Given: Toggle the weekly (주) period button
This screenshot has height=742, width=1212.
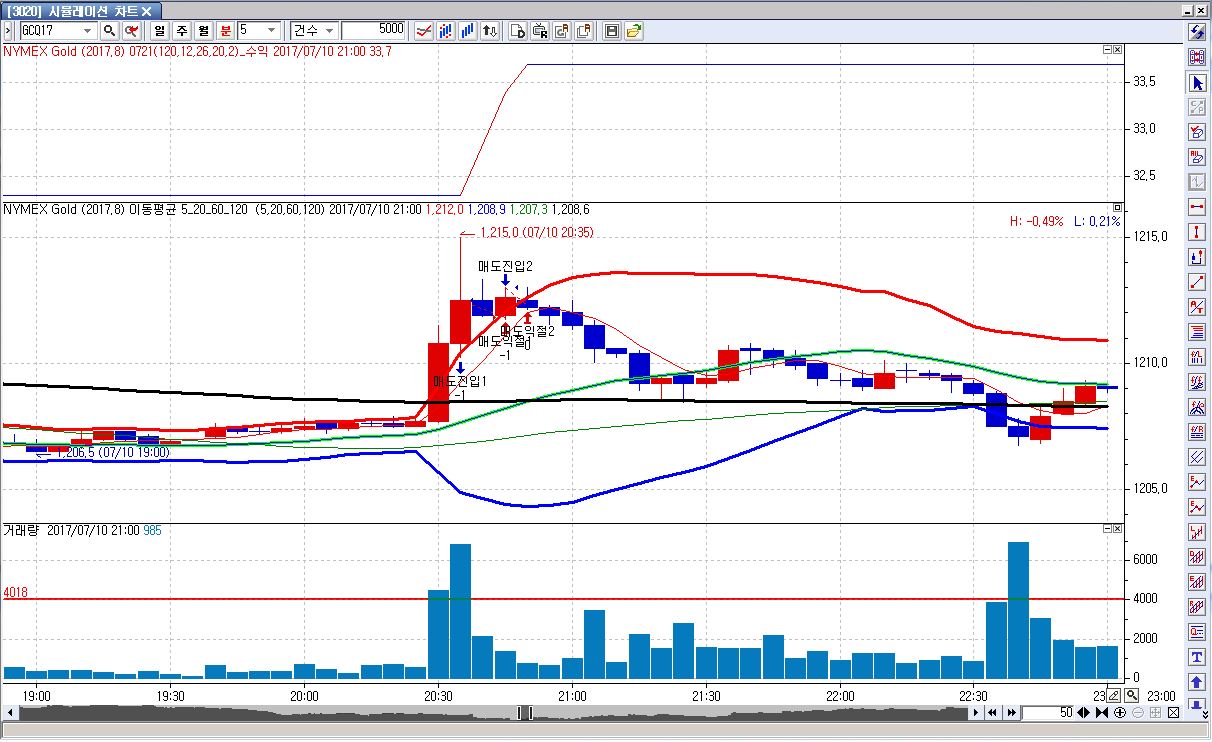Looking at the screenshot, I should point(182,30).
